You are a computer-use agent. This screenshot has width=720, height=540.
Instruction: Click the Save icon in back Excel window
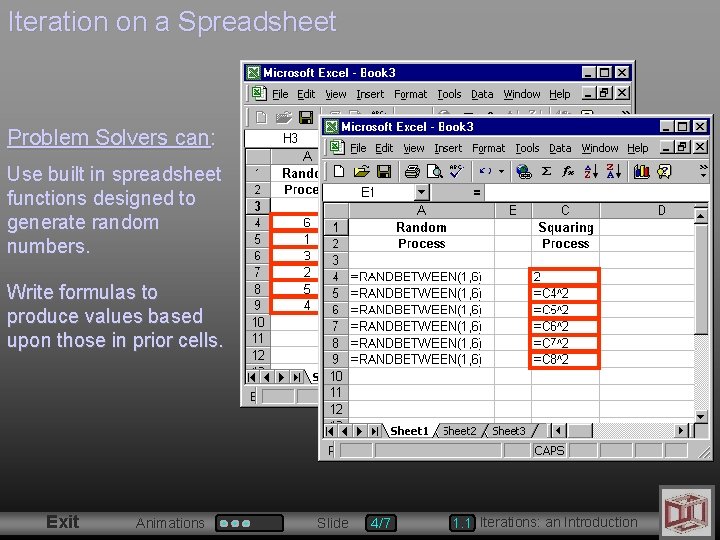[305, 118]
